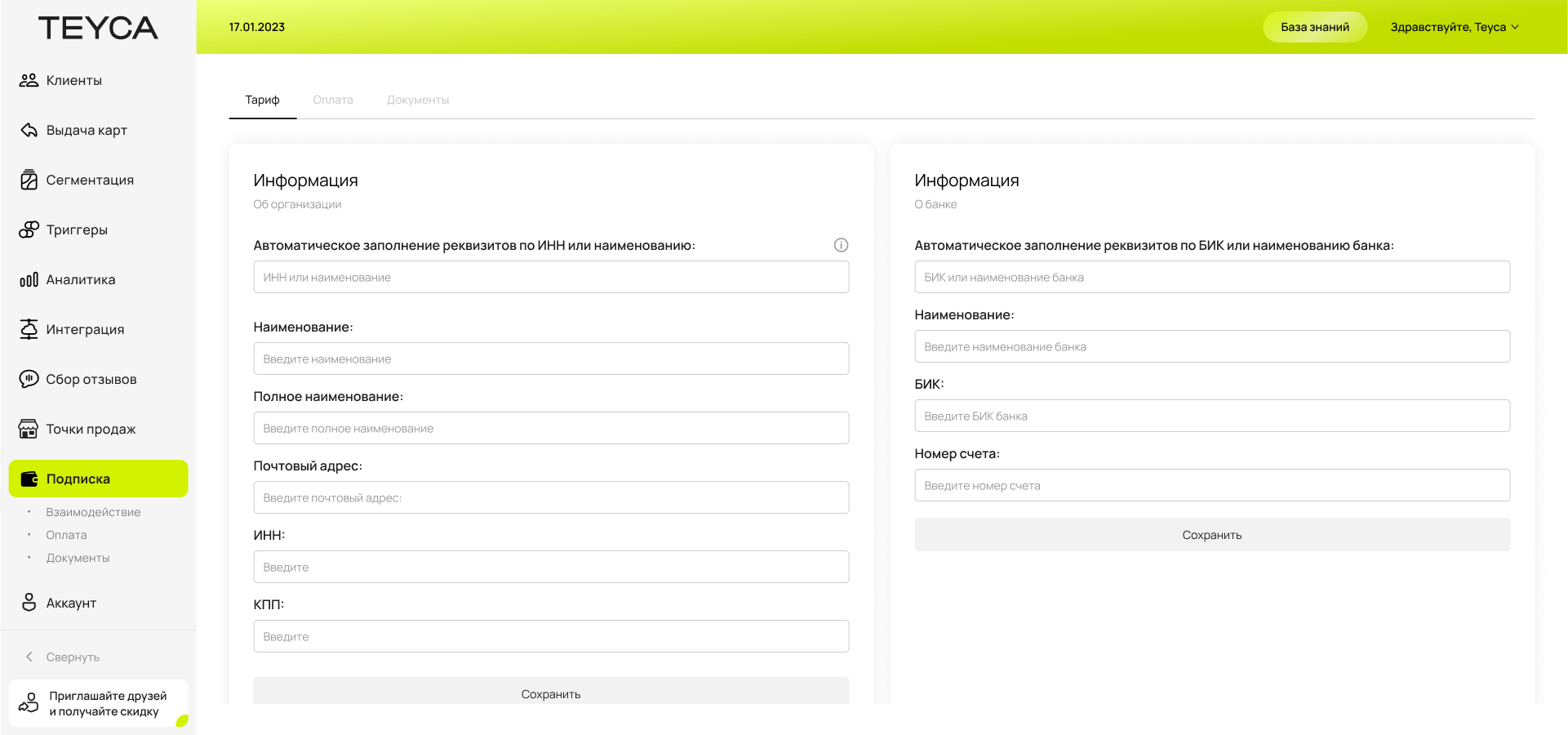Open Analytics bar chart icon
The width and height of the screenshot is (1568, 735).
pos(29,280)
